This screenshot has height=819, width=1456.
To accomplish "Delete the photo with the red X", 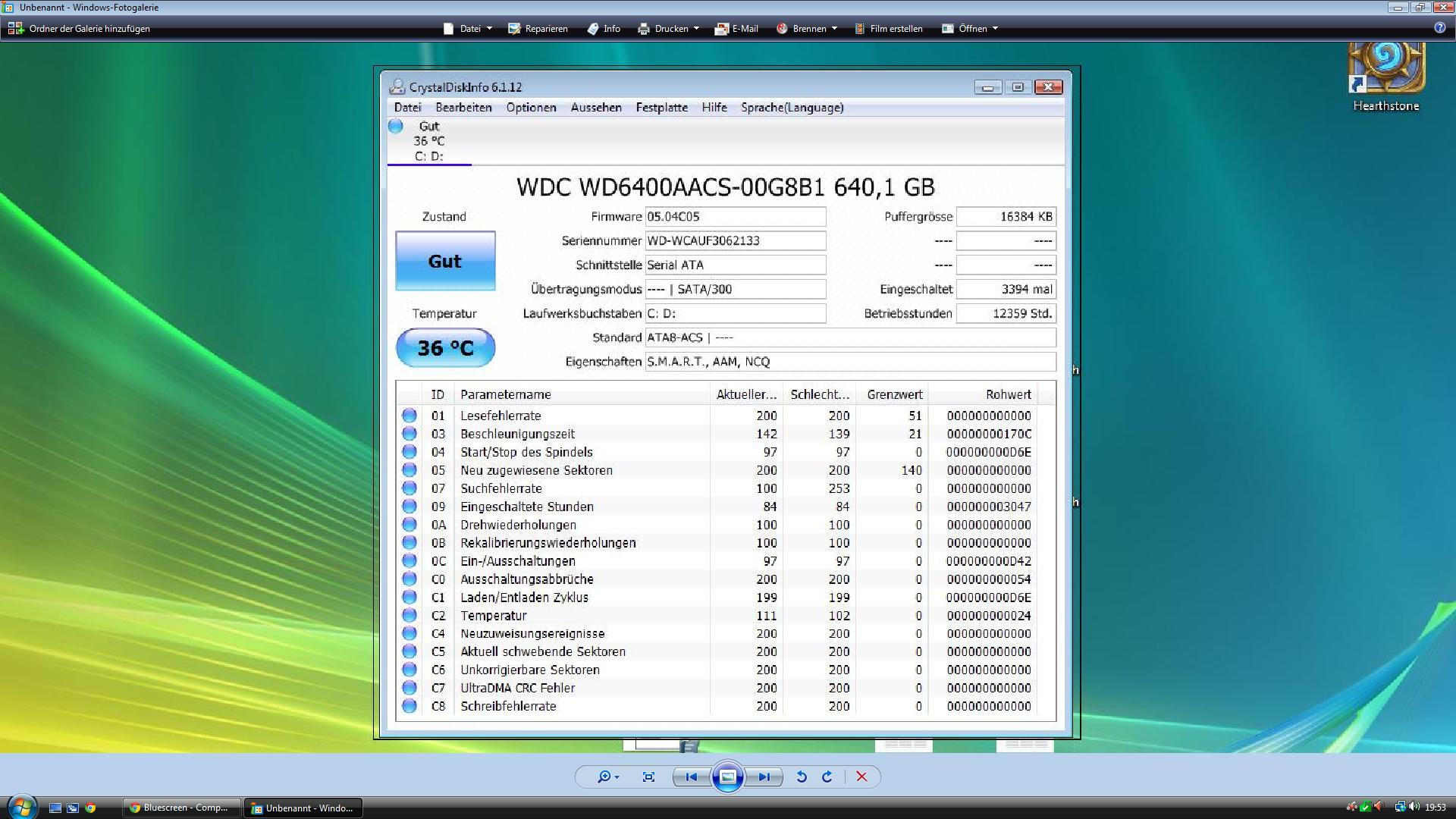I will [861, 777].
